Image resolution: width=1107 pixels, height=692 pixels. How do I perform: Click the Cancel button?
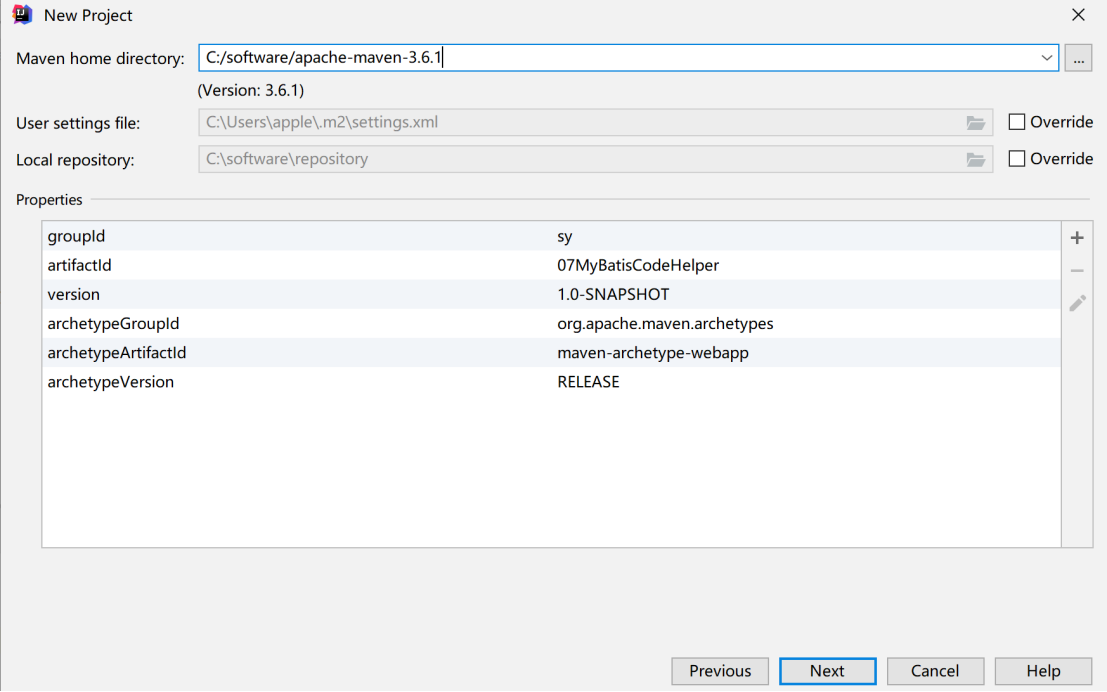[x=935, y=671]
